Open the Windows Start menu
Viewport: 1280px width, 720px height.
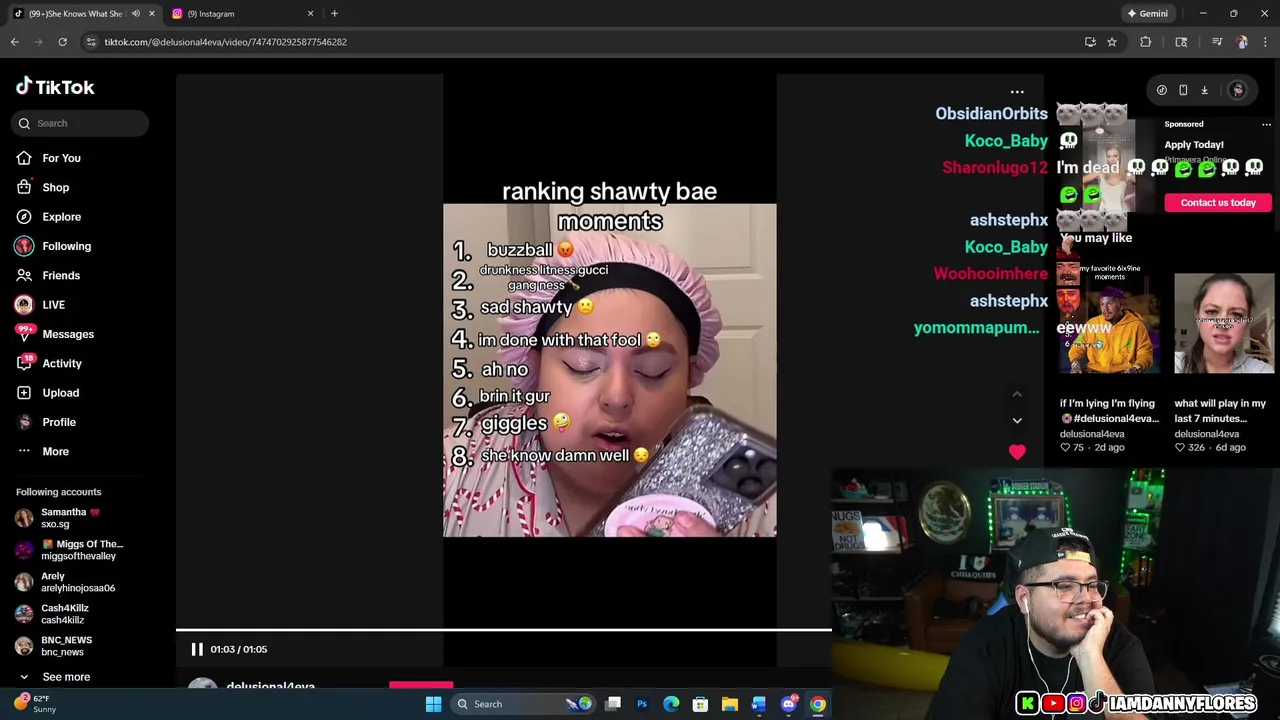(433, 704)
